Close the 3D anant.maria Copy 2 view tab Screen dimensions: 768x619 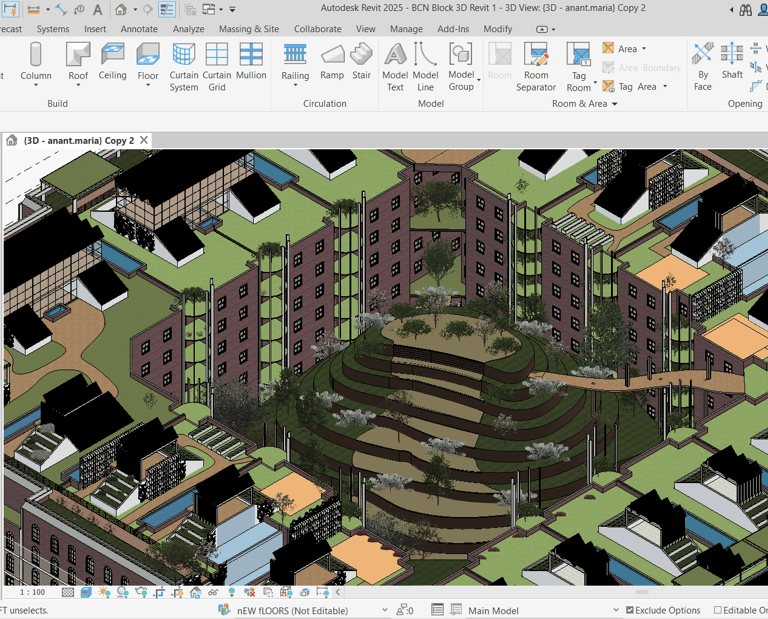[144, 140]
